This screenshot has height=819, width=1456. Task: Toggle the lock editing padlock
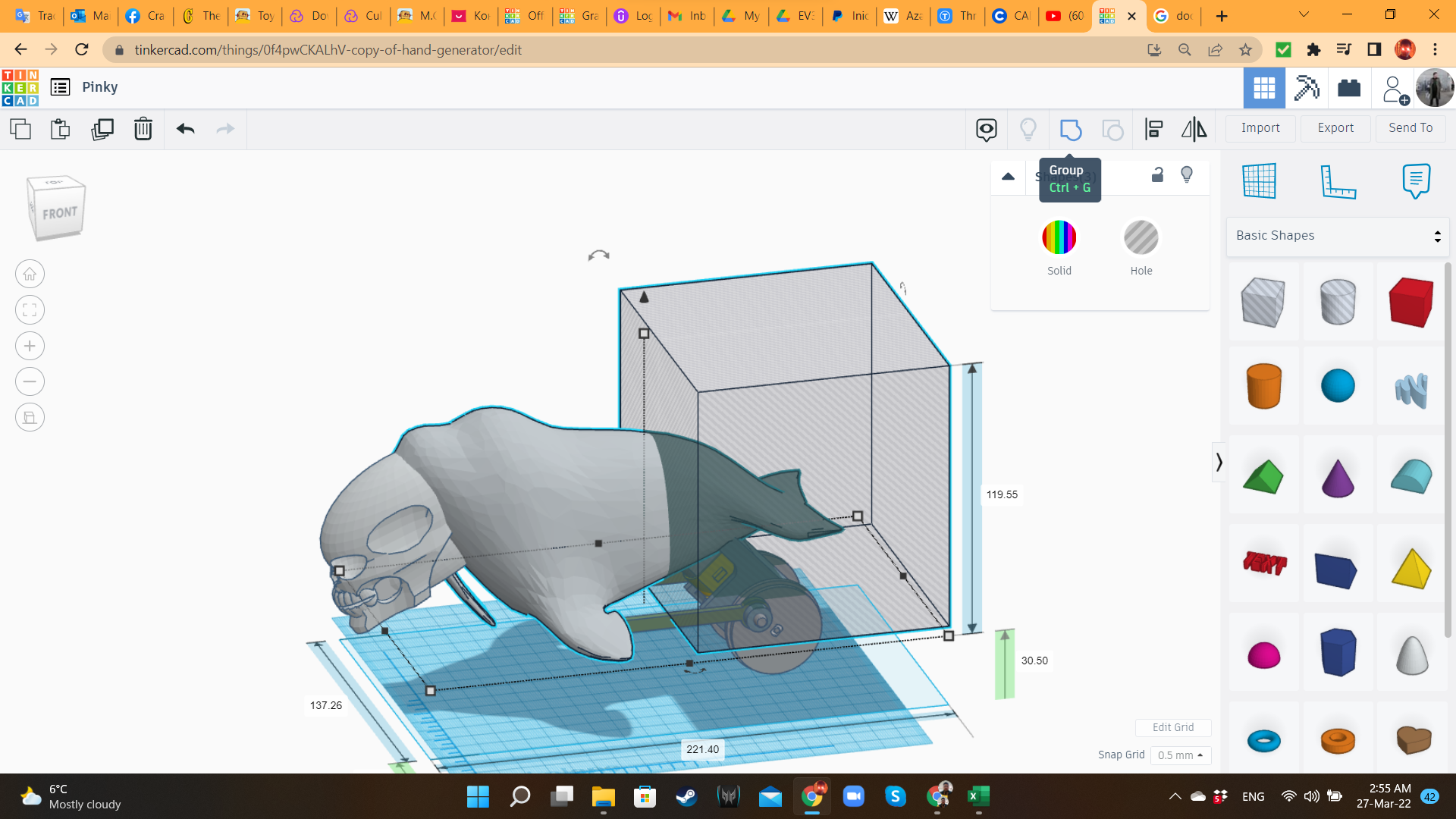point(1157,175)
